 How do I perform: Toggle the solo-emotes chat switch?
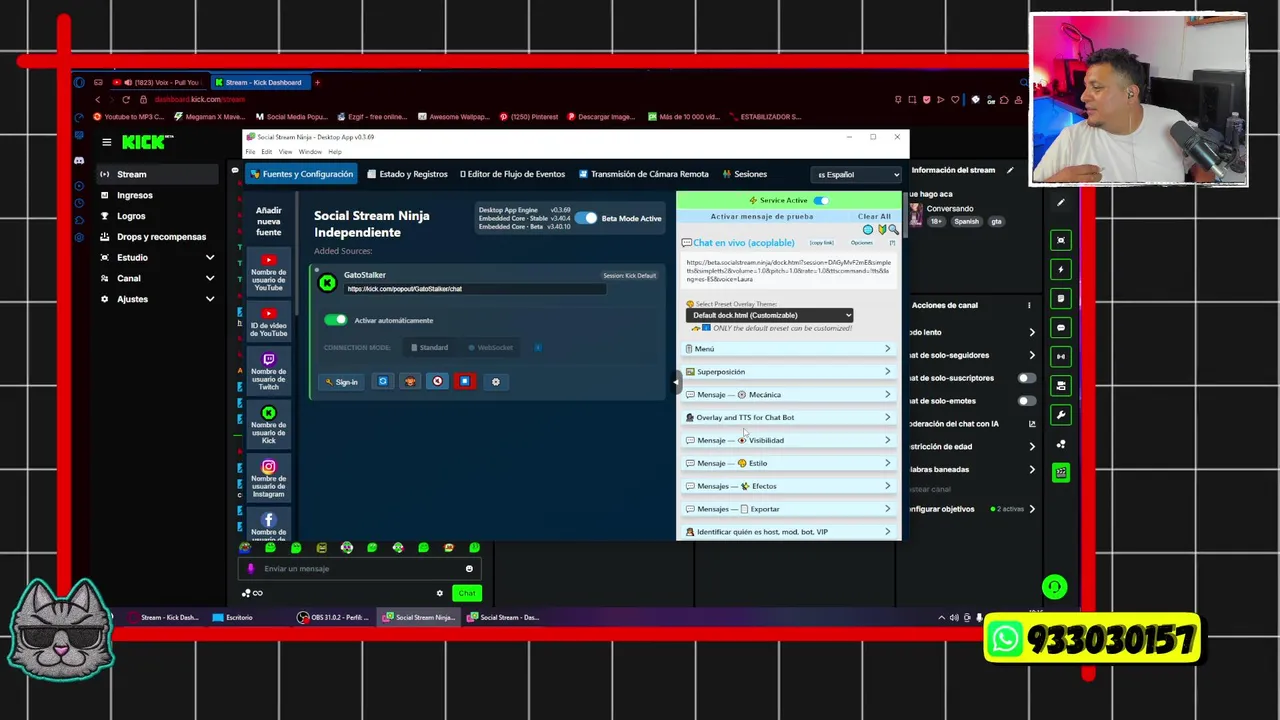pos(1026,401)
